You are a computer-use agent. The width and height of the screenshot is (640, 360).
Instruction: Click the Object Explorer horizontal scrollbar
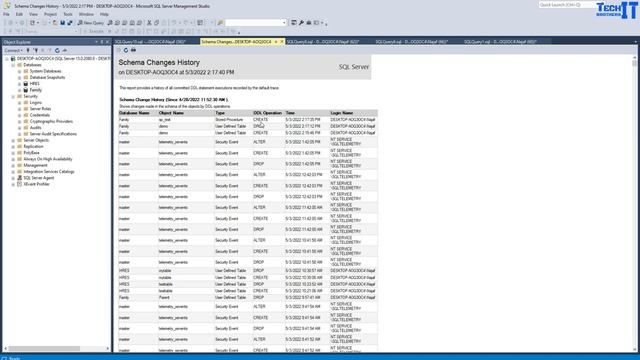56,349
